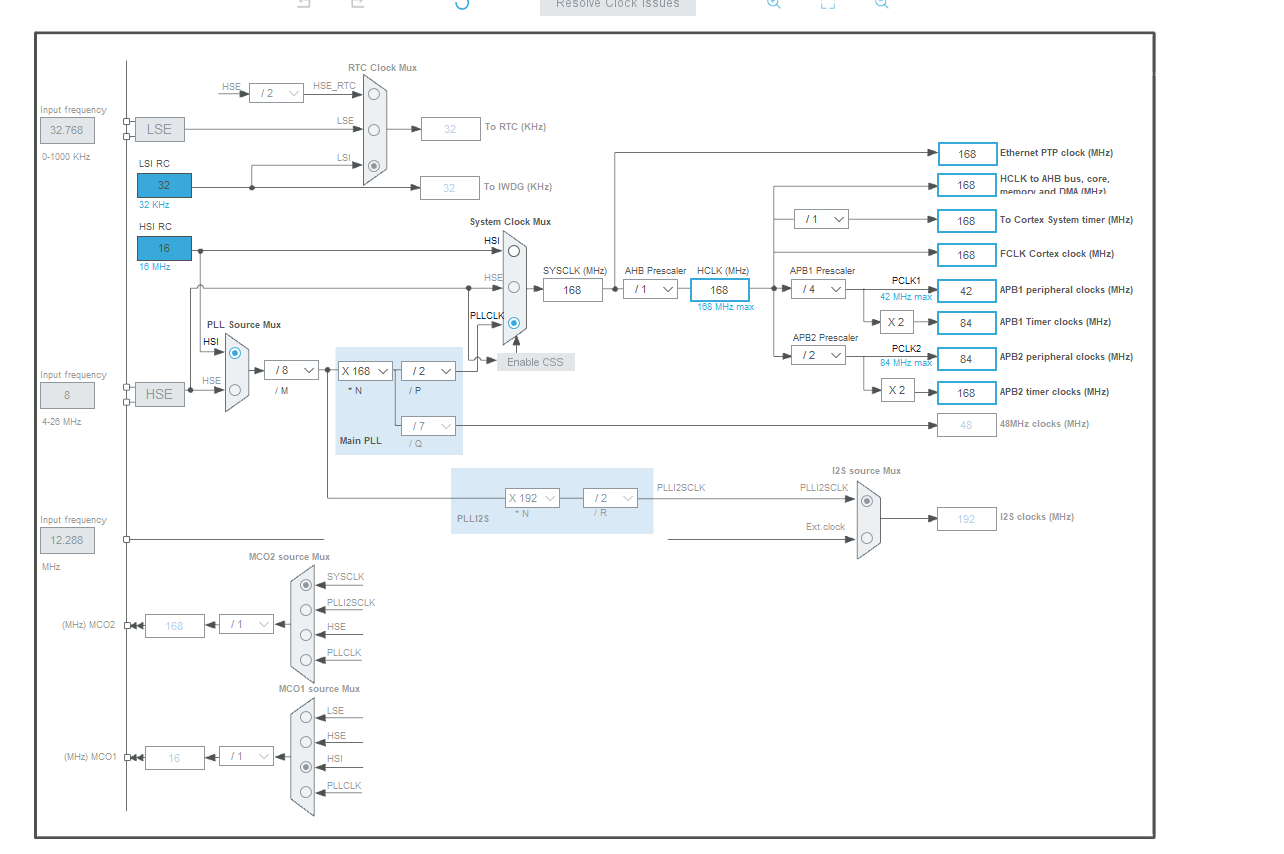
Task: Select LSE source in the RTC Clock Mux
Action: coord(373,130)
